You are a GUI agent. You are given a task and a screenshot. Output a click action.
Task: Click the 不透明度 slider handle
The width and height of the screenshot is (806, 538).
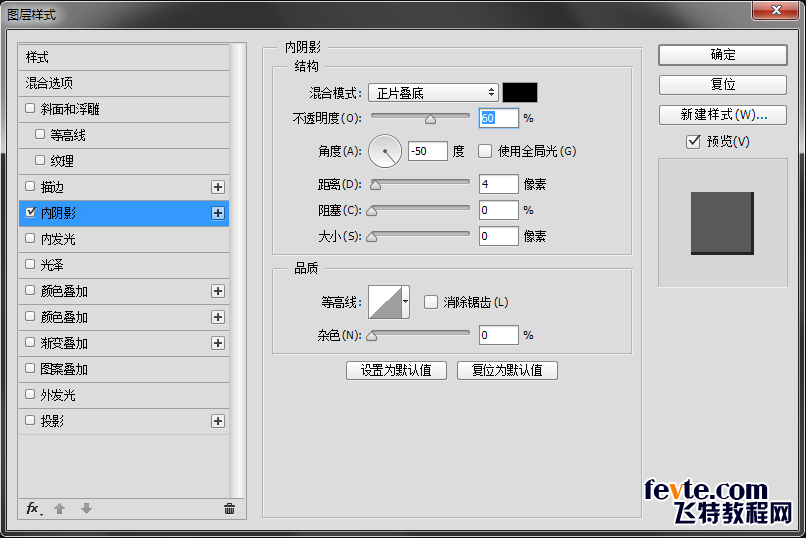click(x=430, y=120)
